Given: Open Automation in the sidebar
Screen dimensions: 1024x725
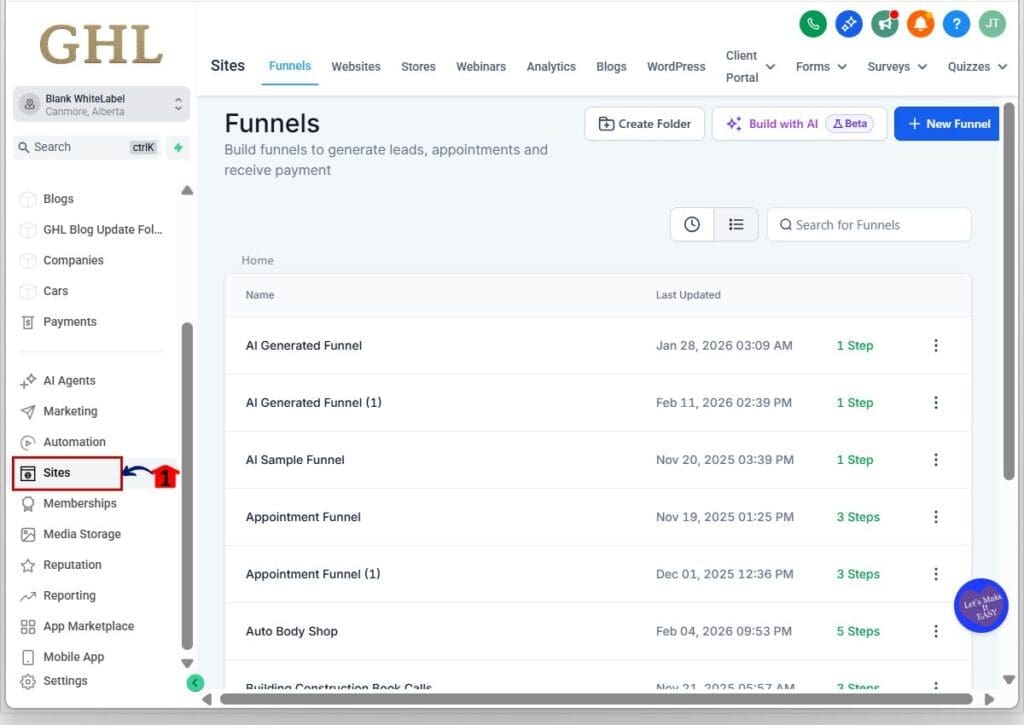Looking at the screenshot, I should coord(74,442).
